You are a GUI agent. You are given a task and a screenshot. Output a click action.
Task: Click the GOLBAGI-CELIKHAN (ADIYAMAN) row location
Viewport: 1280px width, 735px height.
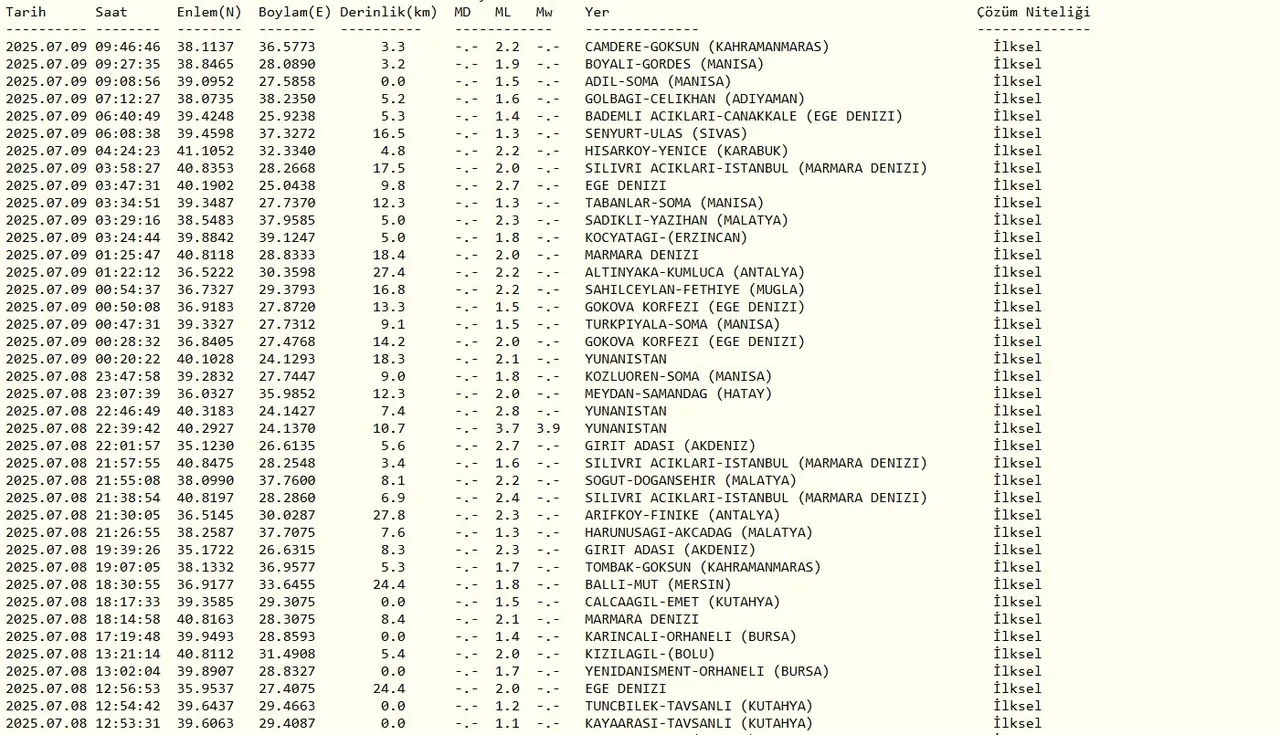pyautogui.click(x=694, y=99)
